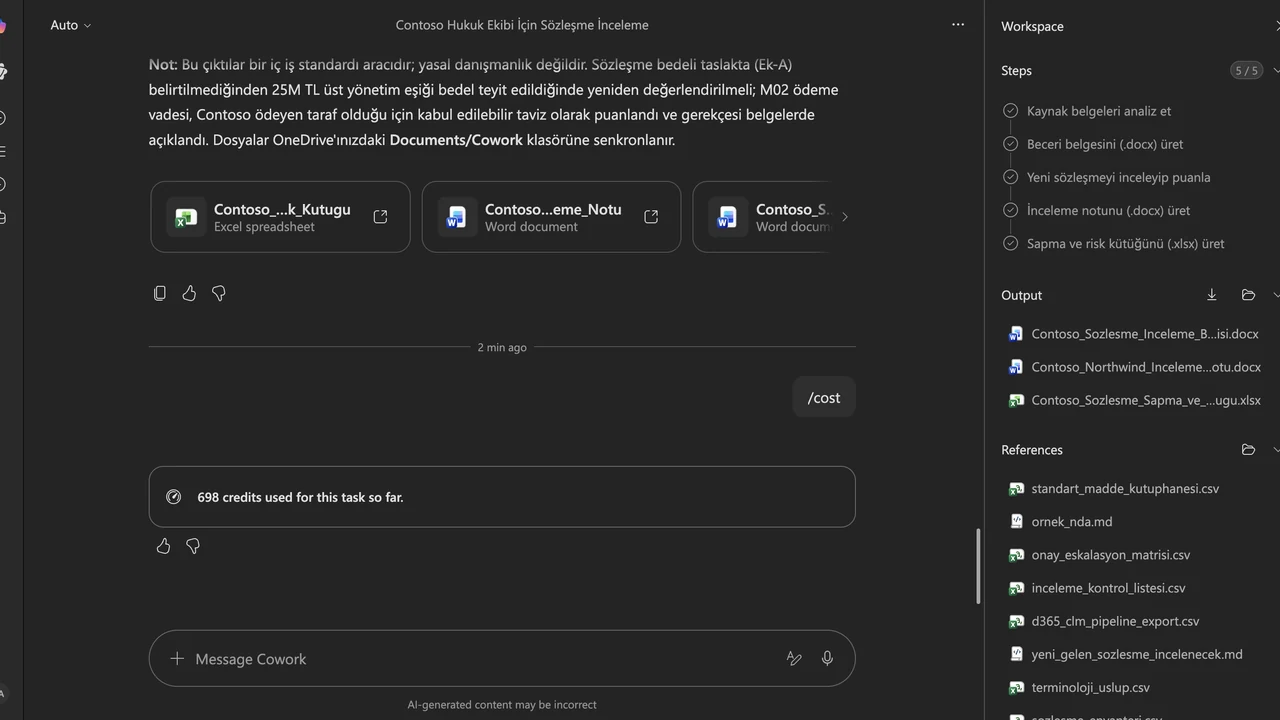Open inceleme_kontrol_listesi.csv reference
The image size is (1280, 720).
click(1108, 588)
